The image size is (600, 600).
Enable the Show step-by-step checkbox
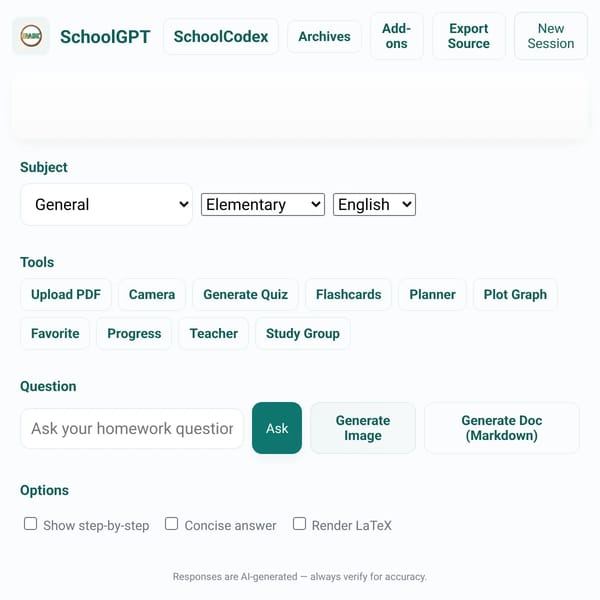click(30, 523)
